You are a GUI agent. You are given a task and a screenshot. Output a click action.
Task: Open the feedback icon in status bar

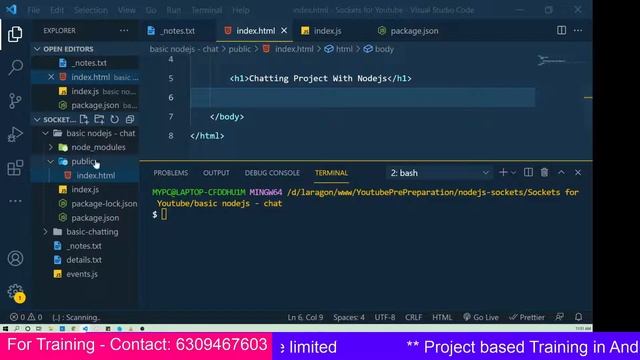click(560, 317)
